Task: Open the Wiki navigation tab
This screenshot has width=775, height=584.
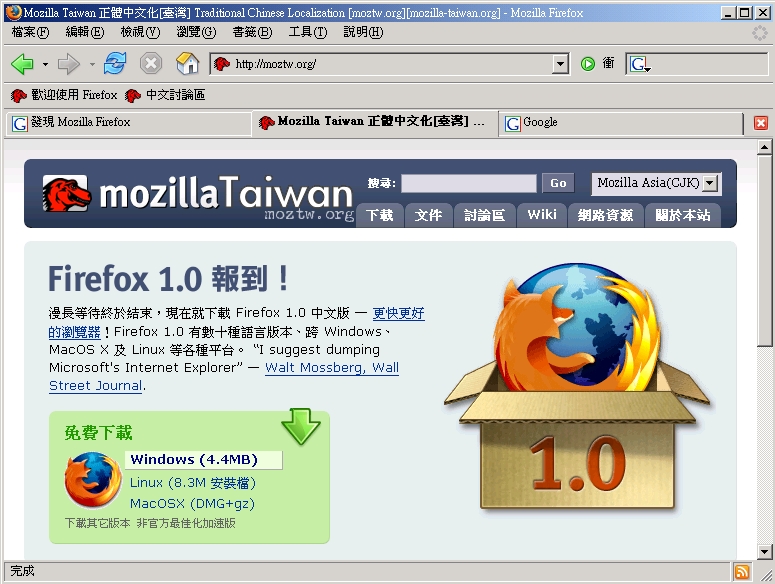Action: 542,215
